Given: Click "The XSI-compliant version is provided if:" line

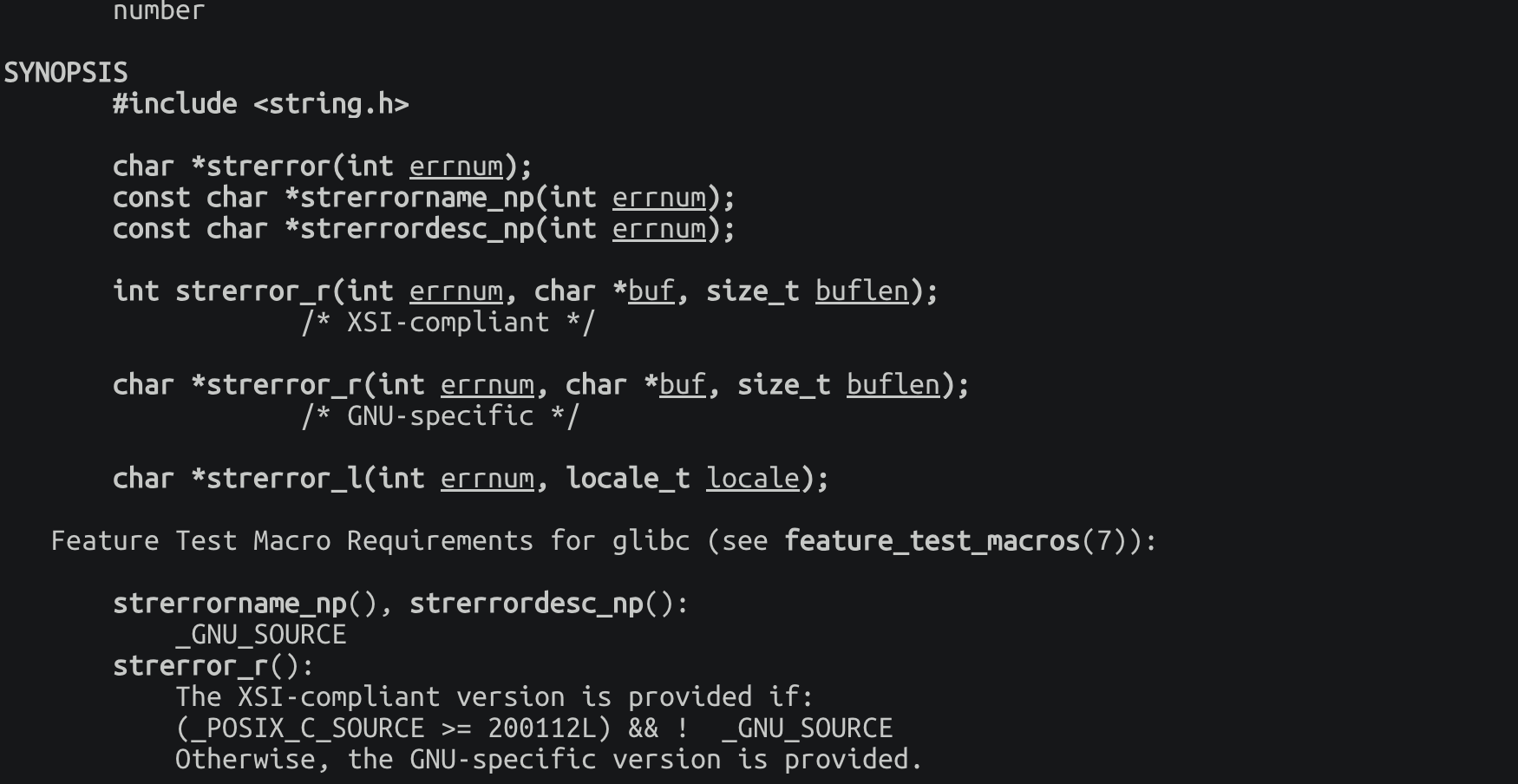Looking at the screenshot, I should [x=494, y=697].
